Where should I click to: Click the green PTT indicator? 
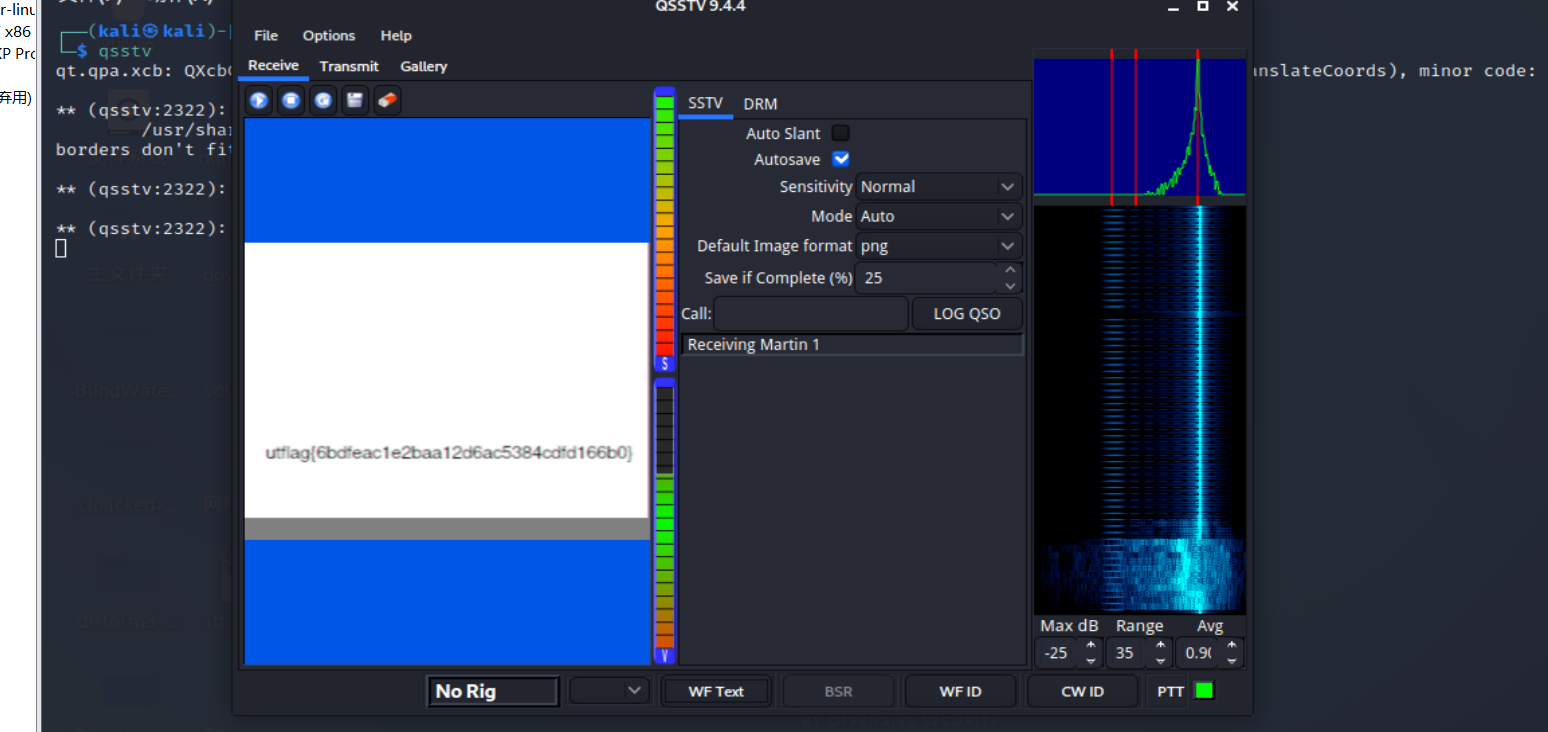(x=1204, y=691)
